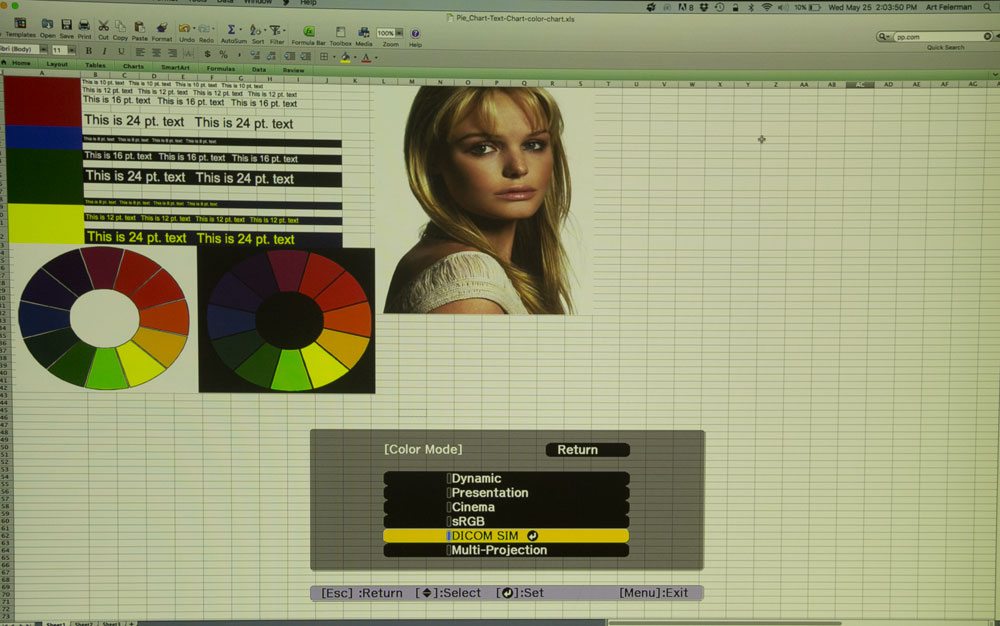Toggle underline formatting
1000x626 pixels.
click(120, 51)
